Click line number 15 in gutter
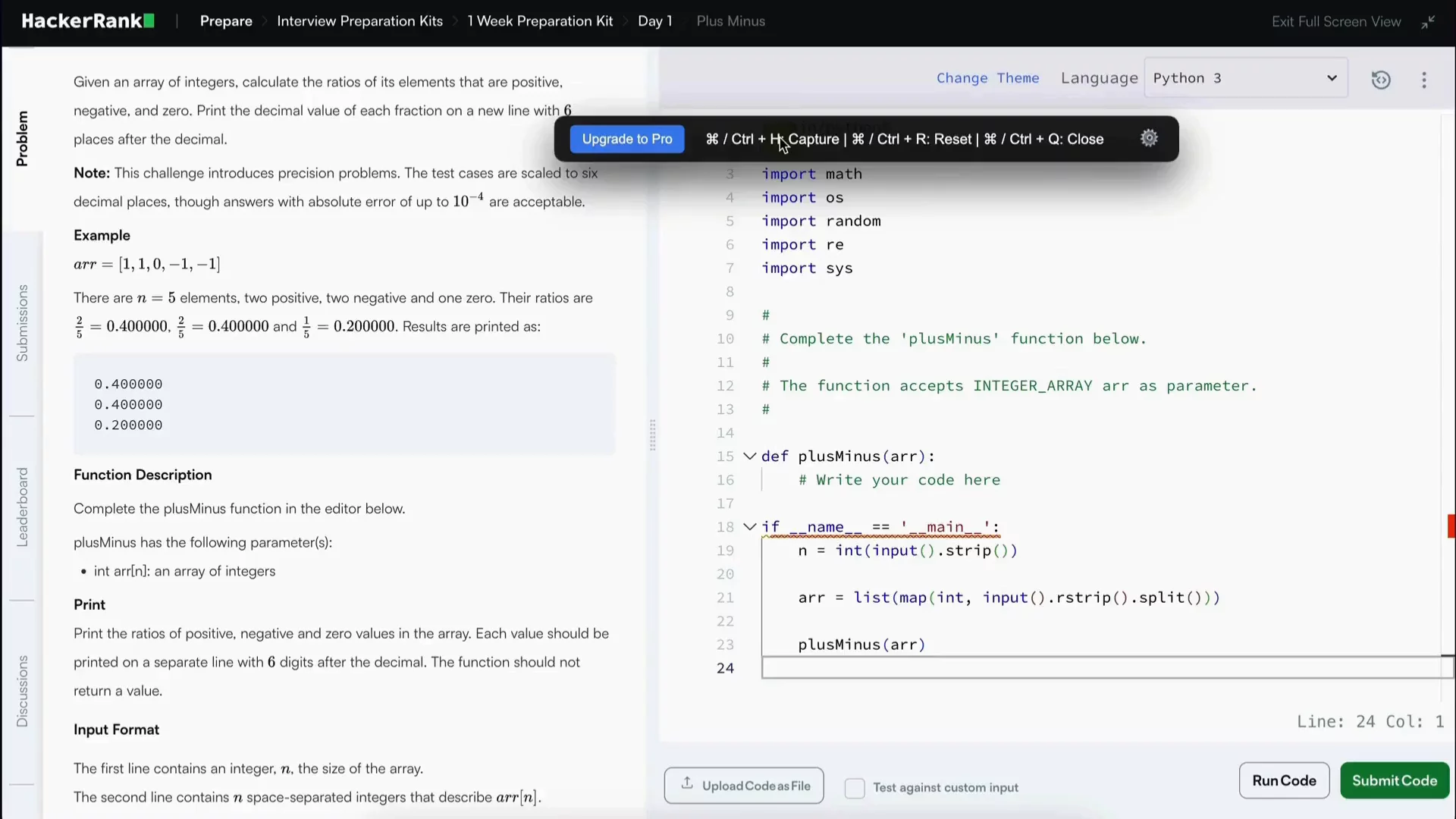The height and width of the screenshot is (819, 1456). click(x=725, y=457)
